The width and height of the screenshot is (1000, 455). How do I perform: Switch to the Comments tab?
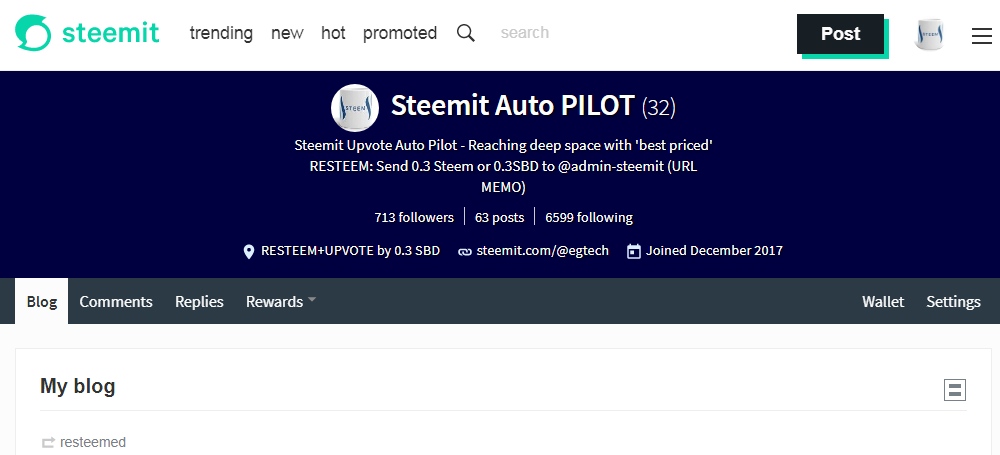click(x=116, y=301)
